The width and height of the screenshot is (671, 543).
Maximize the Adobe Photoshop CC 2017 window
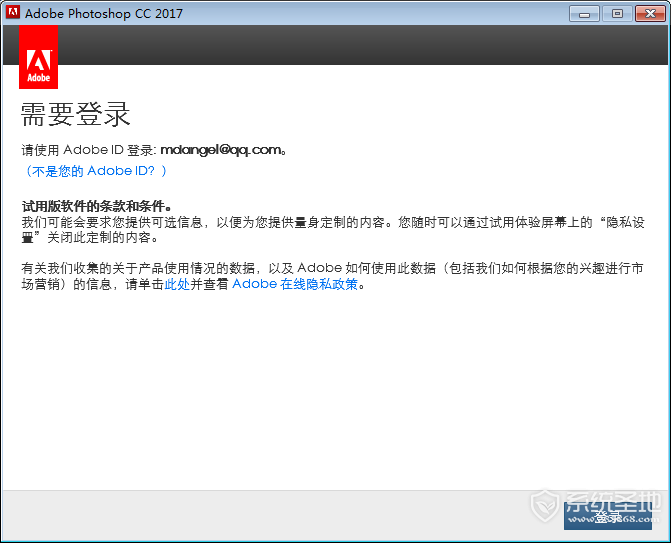pos(617,14)
